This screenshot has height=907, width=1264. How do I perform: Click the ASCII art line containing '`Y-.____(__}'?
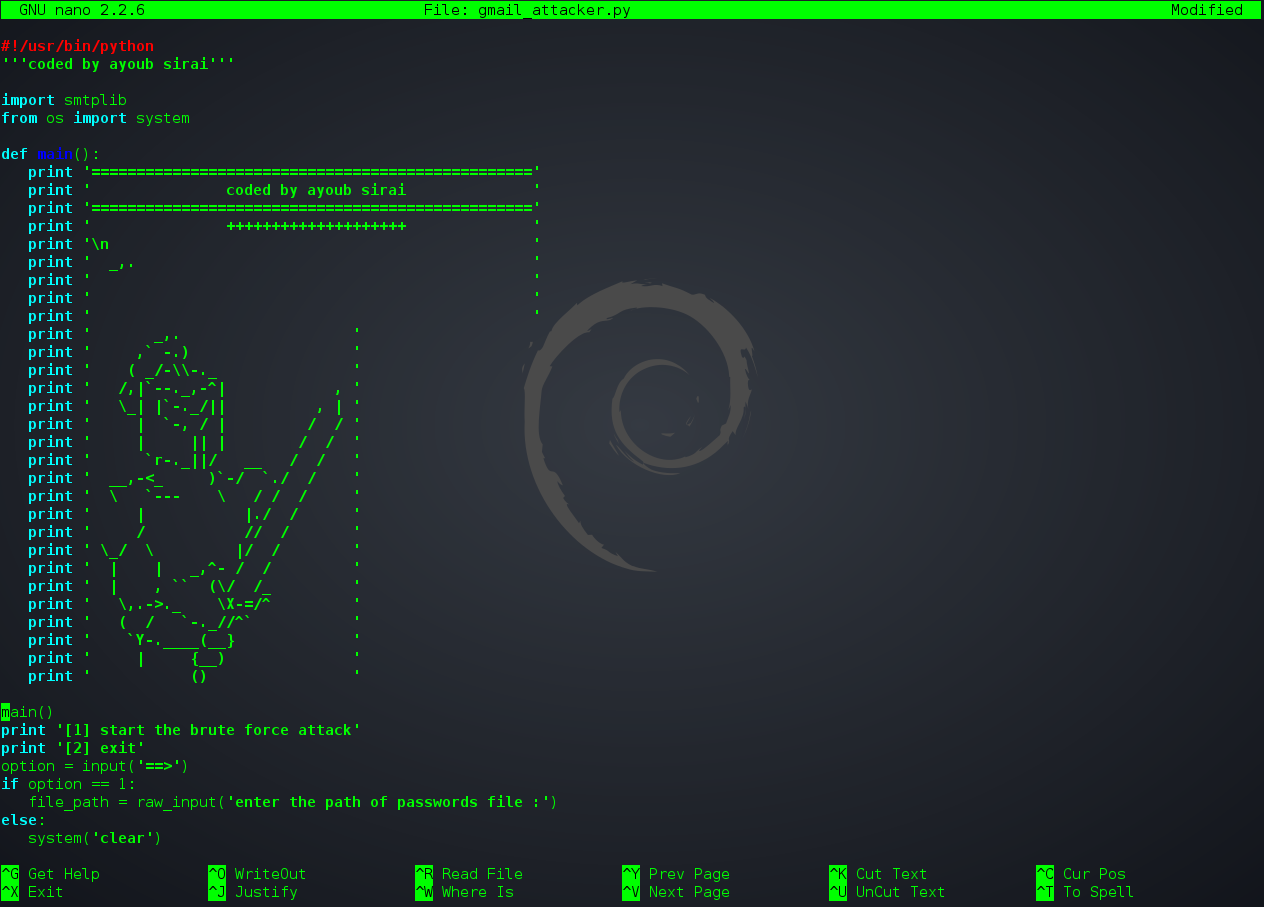pos(194,640)
